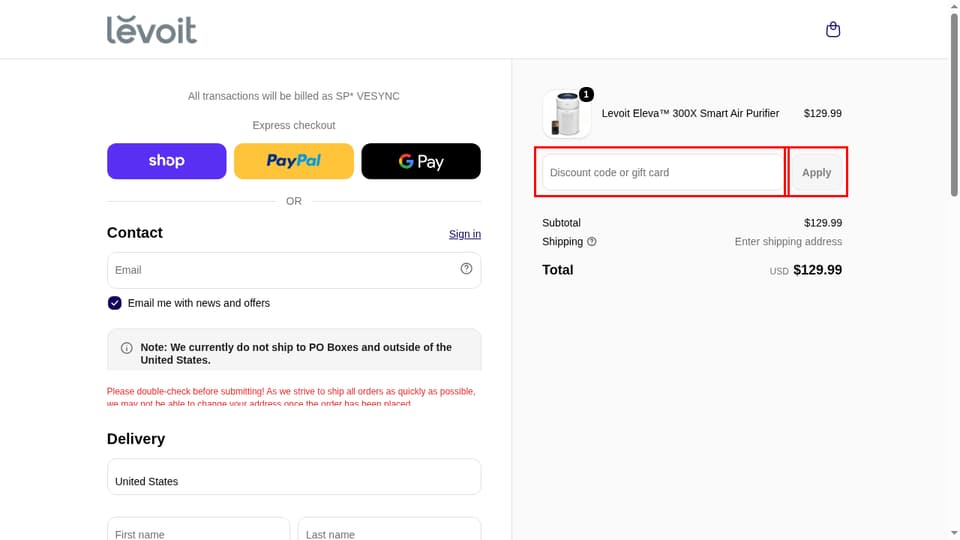The width and height of the screenshot is (960, 540).
Task: Click the Total $129.99 amount
Action: (x=817, y=270)
